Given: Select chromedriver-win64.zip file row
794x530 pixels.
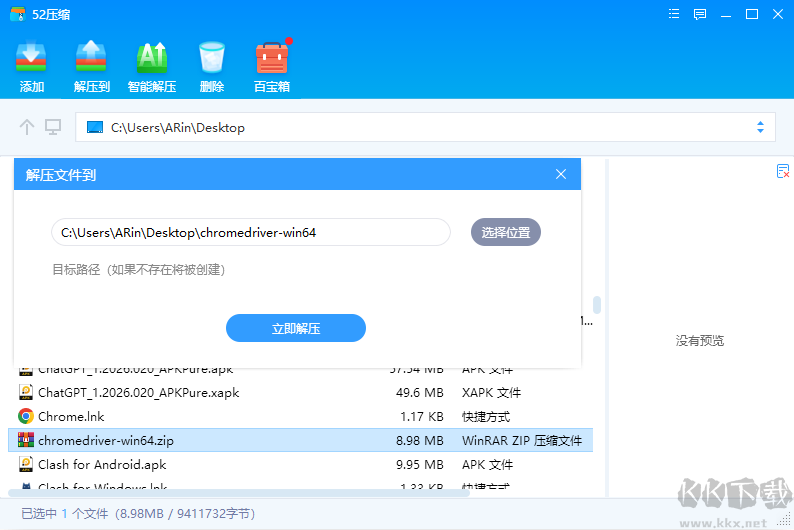Looking at the screenshot, I should tap(300, 440).
